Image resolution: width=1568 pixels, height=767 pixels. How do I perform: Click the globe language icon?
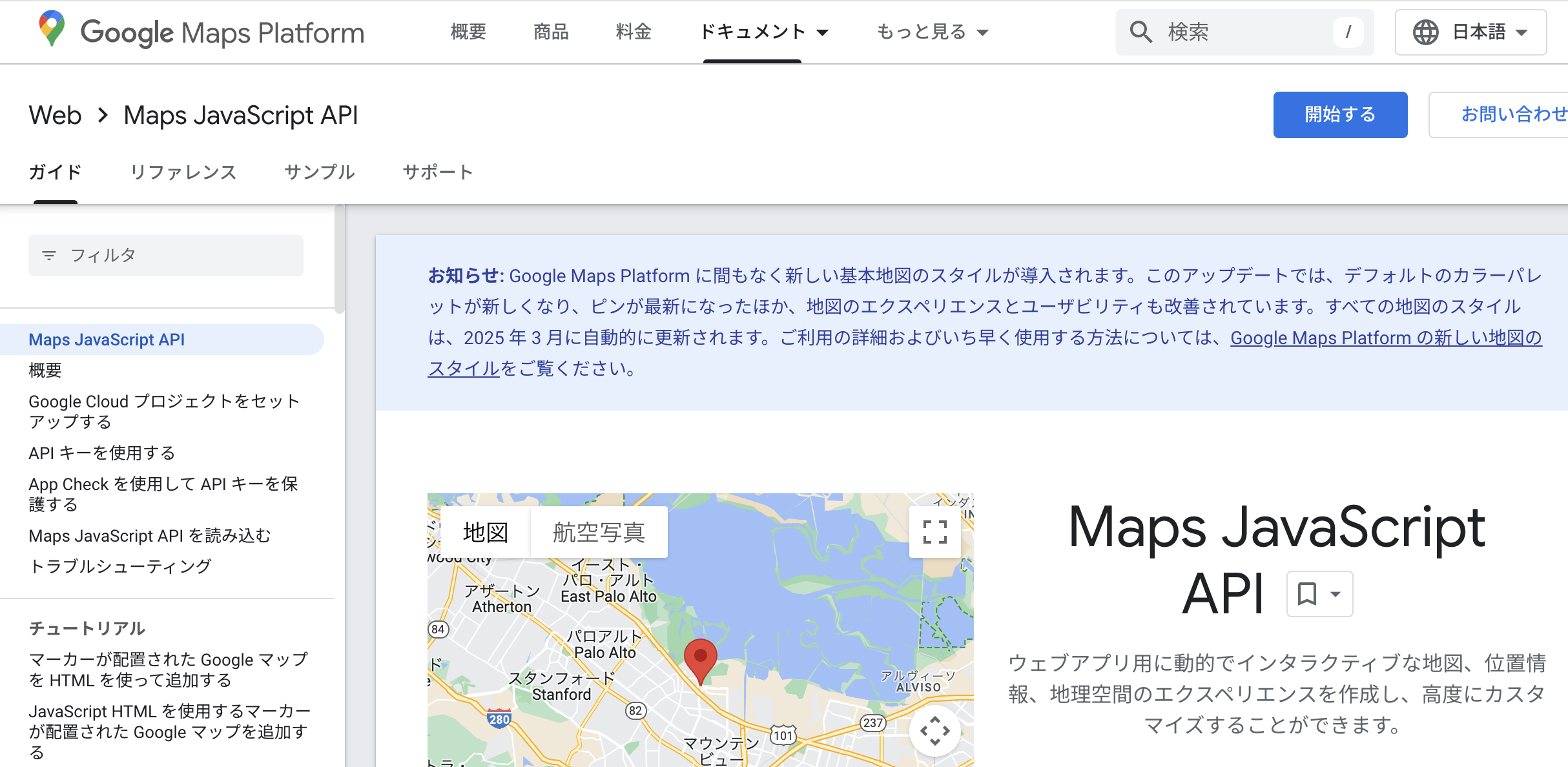(x=1427, y=32)
